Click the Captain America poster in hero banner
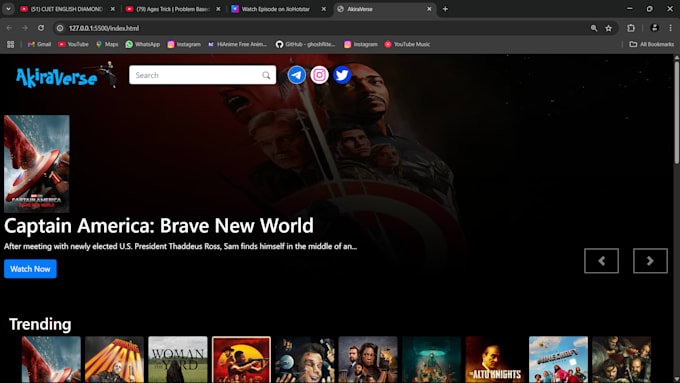The width and height of the screenshot is (680, 383). (x=37, y=164)
